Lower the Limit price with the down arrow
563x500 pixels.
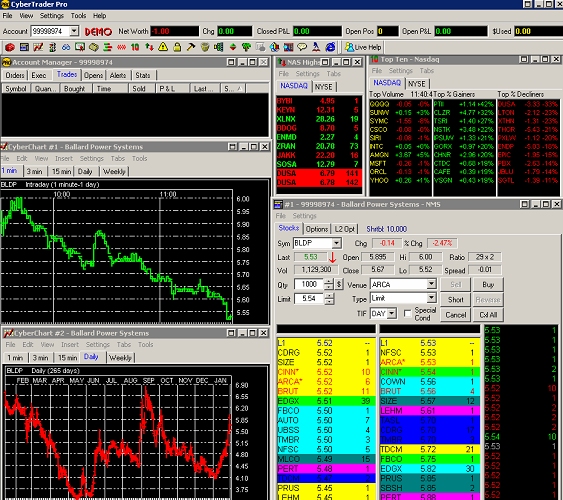(x=329, y=301)
